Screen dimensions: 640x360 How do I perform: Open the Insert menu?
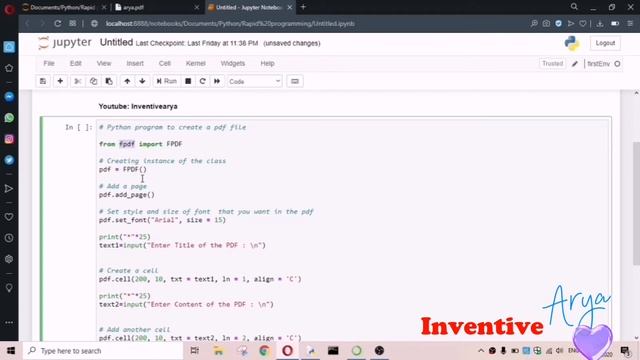[x=135, y=63]
